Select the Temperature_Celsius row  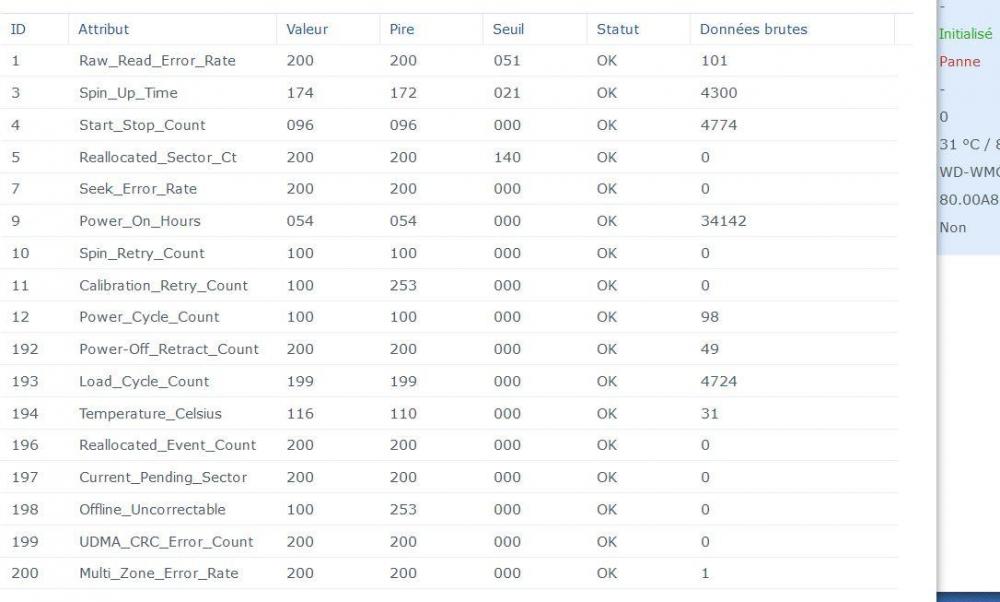pos(150,413)
